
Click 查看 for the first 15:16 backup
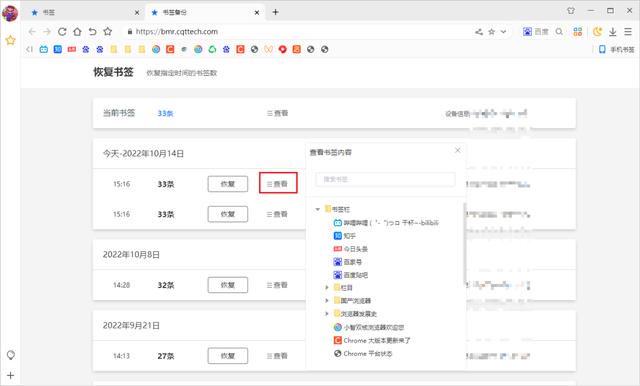[x=278, y=184]
